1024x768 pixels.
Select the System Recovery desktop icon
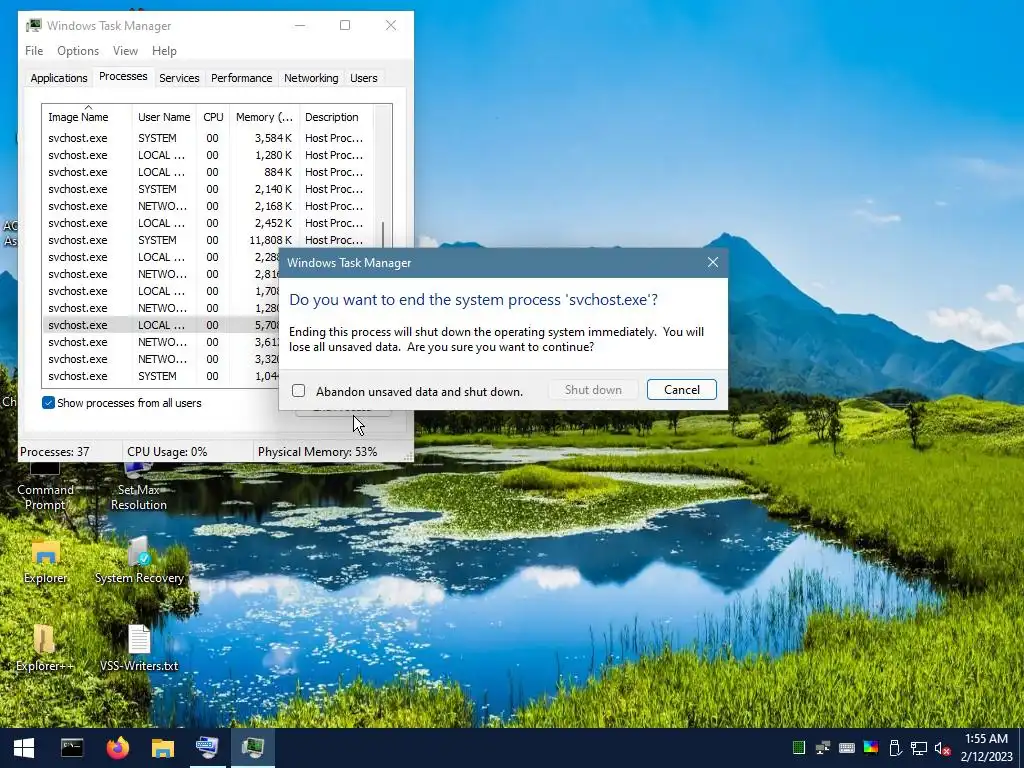139,561
